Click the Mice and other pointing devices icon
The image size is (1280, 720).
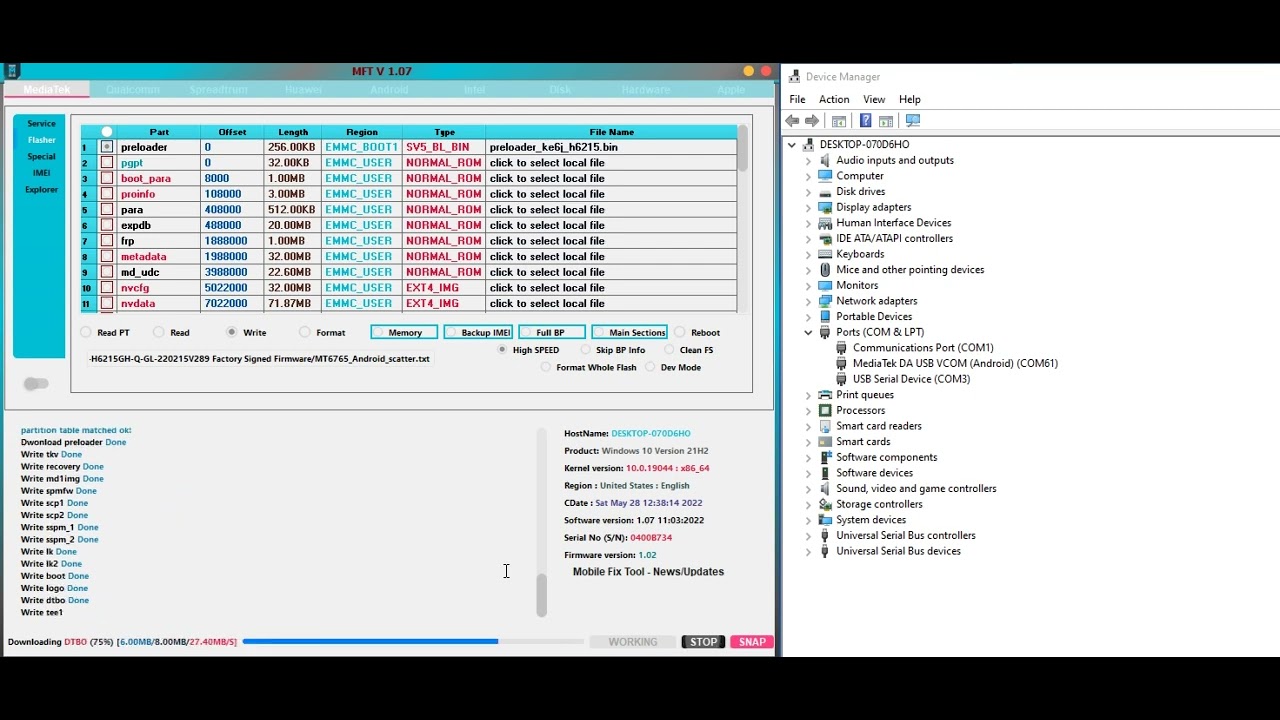[x=825, y=270]
